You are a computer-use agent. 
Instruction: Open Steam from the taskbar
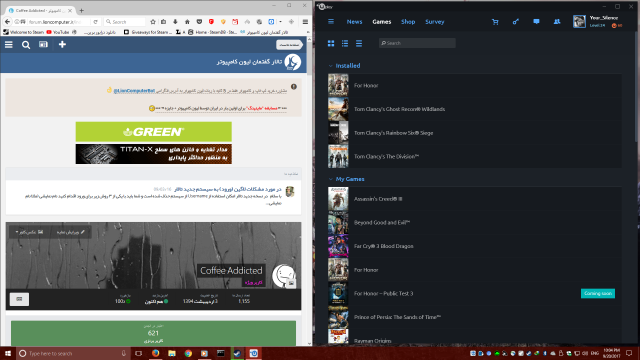[237, 353]
